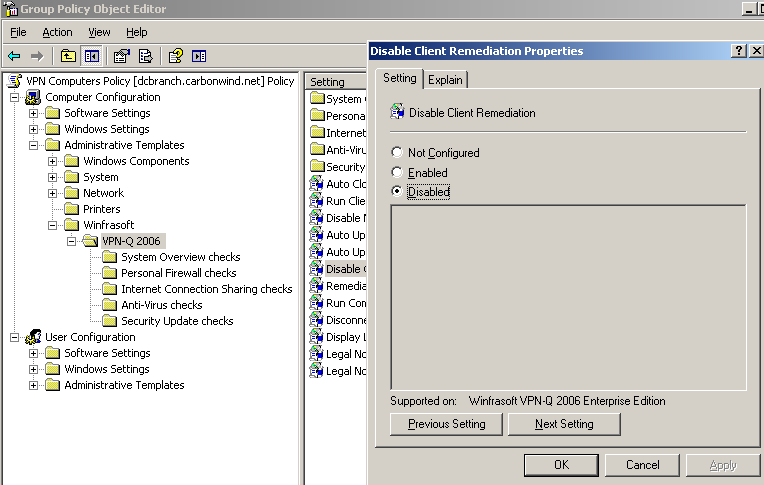Switch to the Setting tab

400,78
